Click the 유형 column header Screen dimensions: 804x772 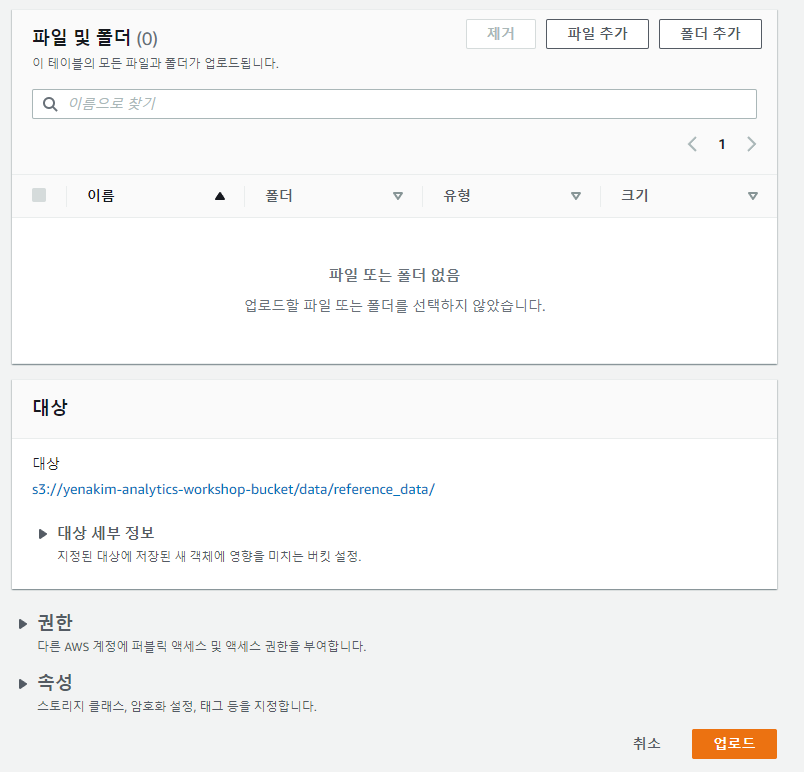[x=456, y=195]
